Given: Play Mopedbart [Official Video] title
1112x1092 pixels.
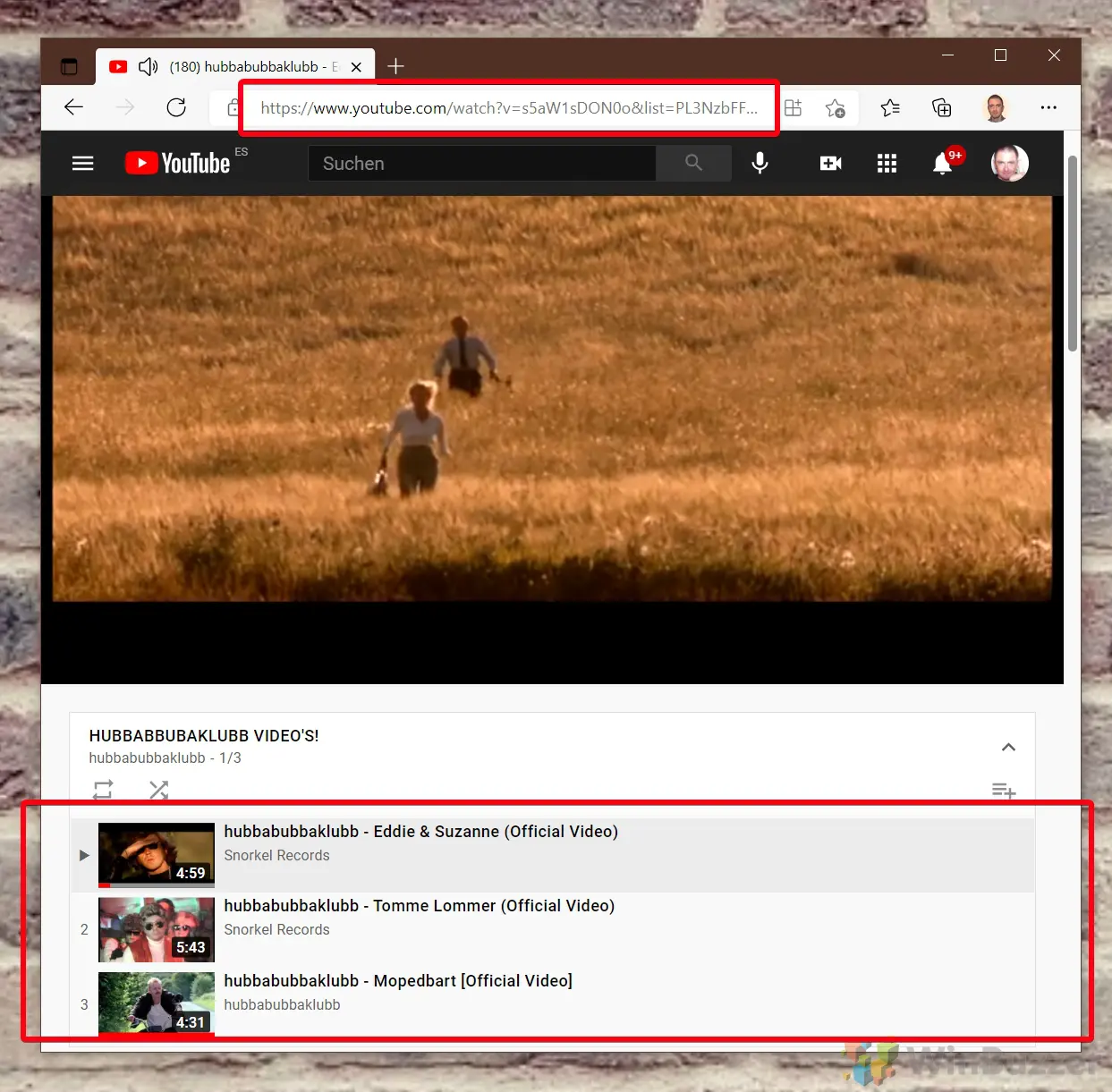Looking at the screenshot, I should [x=398, y=981].
